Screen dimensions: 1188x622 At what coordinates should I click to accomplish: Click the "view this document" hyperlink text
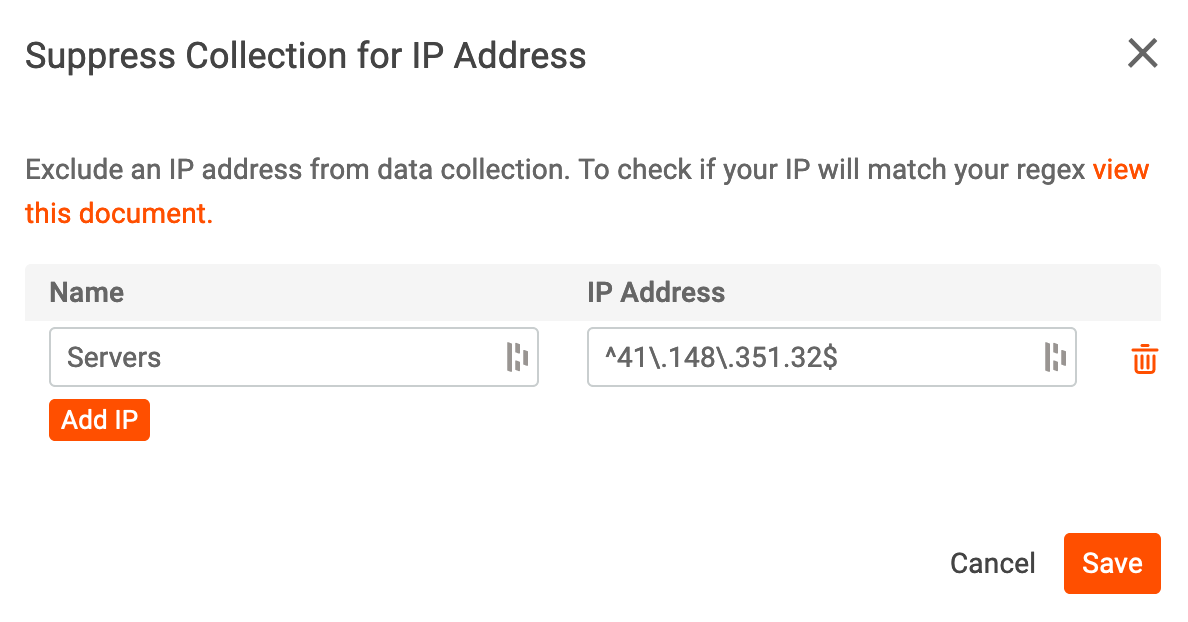click(119, 212)
